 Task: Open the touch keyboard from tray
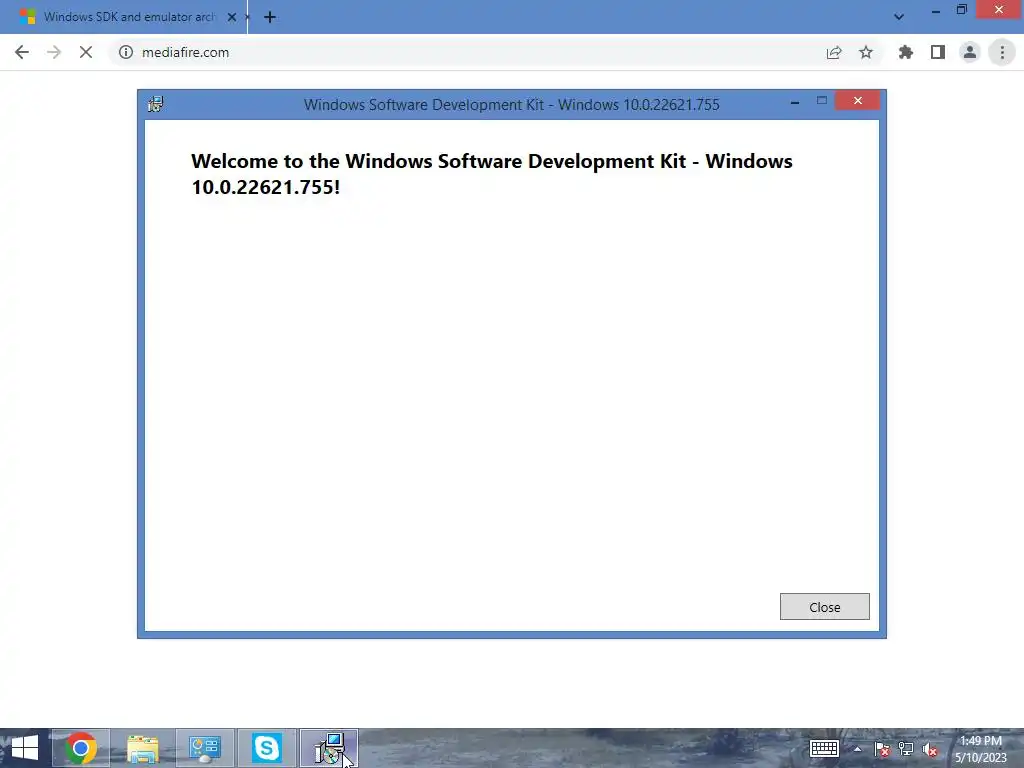[x=824, y=748]
